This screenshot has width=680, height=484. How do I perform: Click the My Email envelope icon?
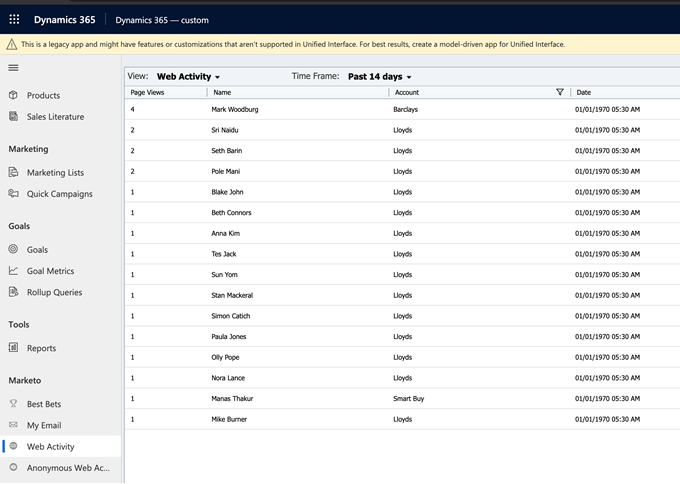13,425
